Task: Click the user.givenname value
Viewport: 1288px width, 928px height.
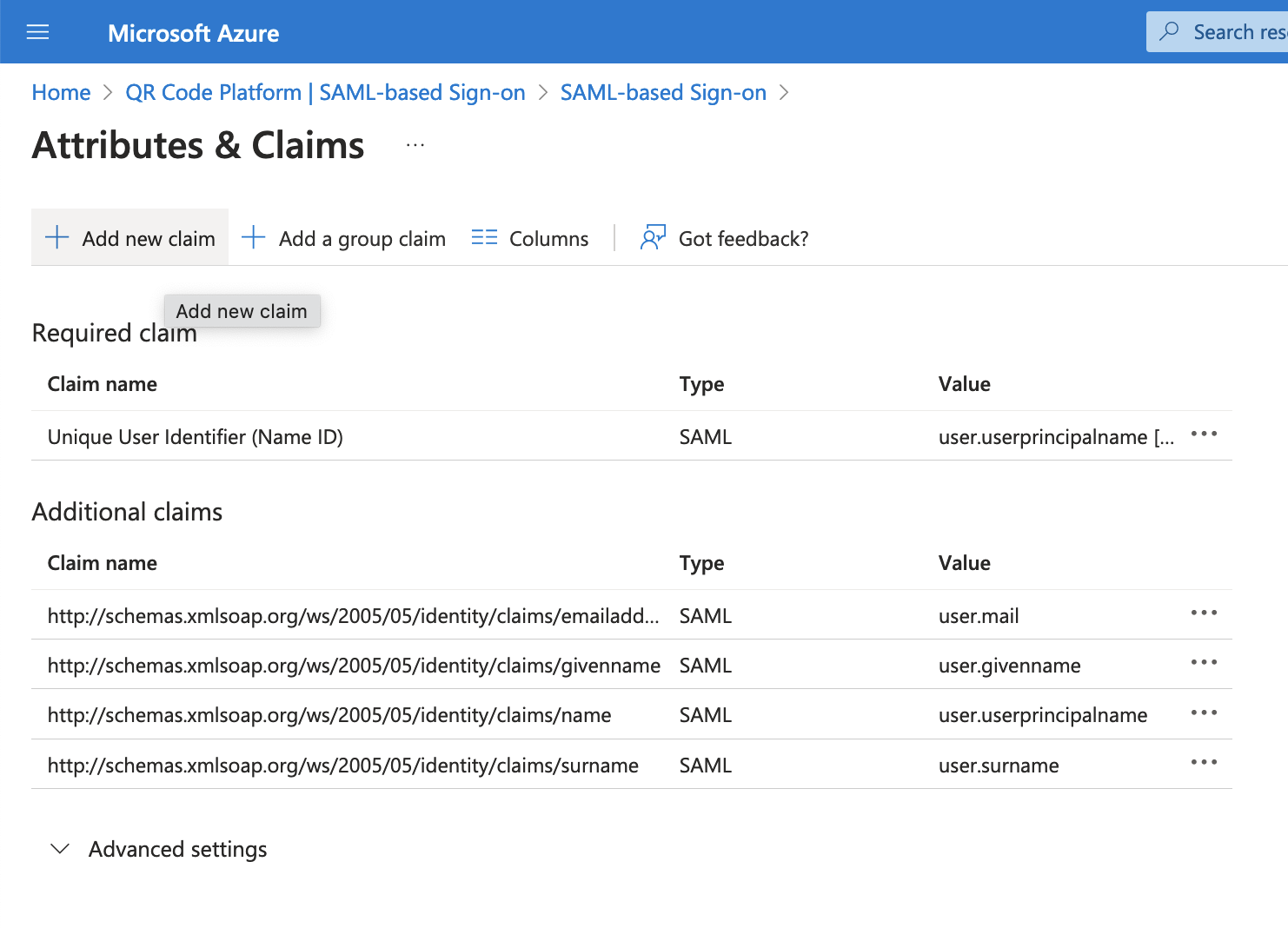Action: [x=1010, y=666]
